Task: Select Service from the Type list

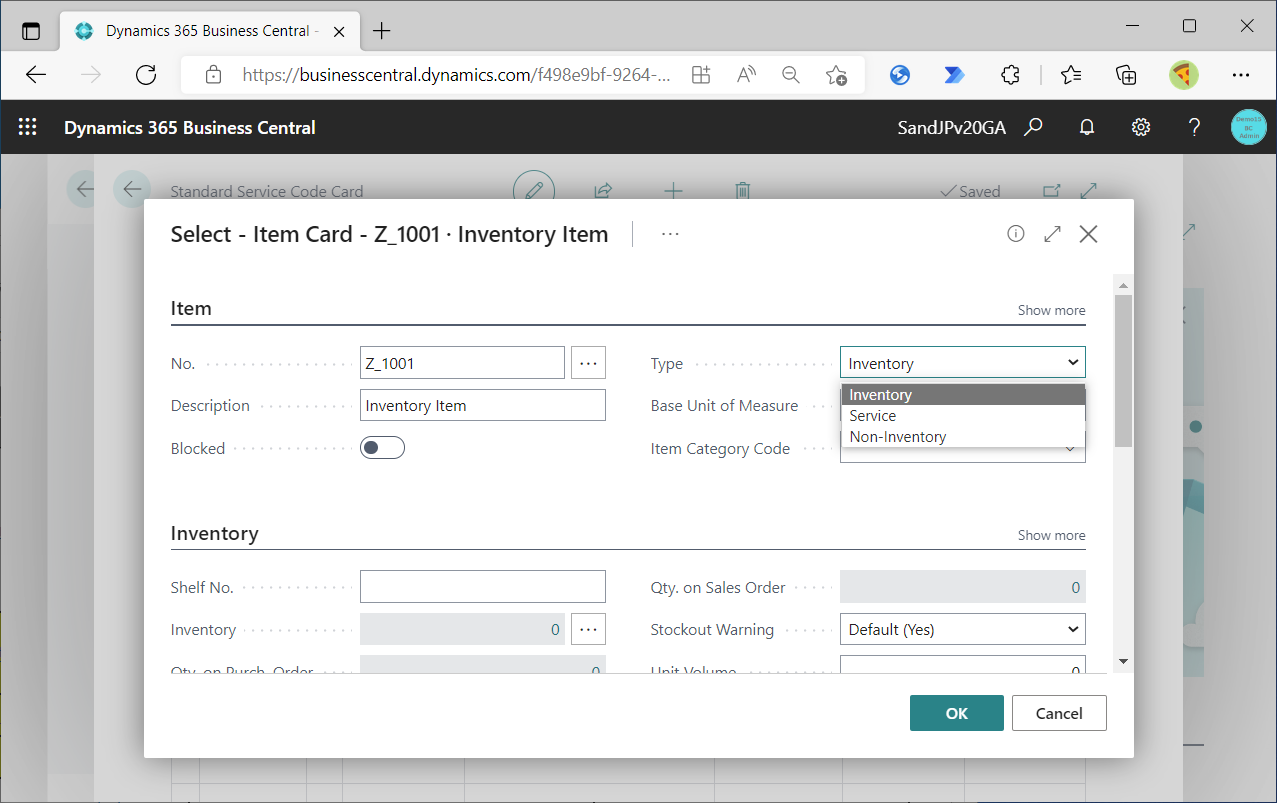Action: (x=873, y=416)
